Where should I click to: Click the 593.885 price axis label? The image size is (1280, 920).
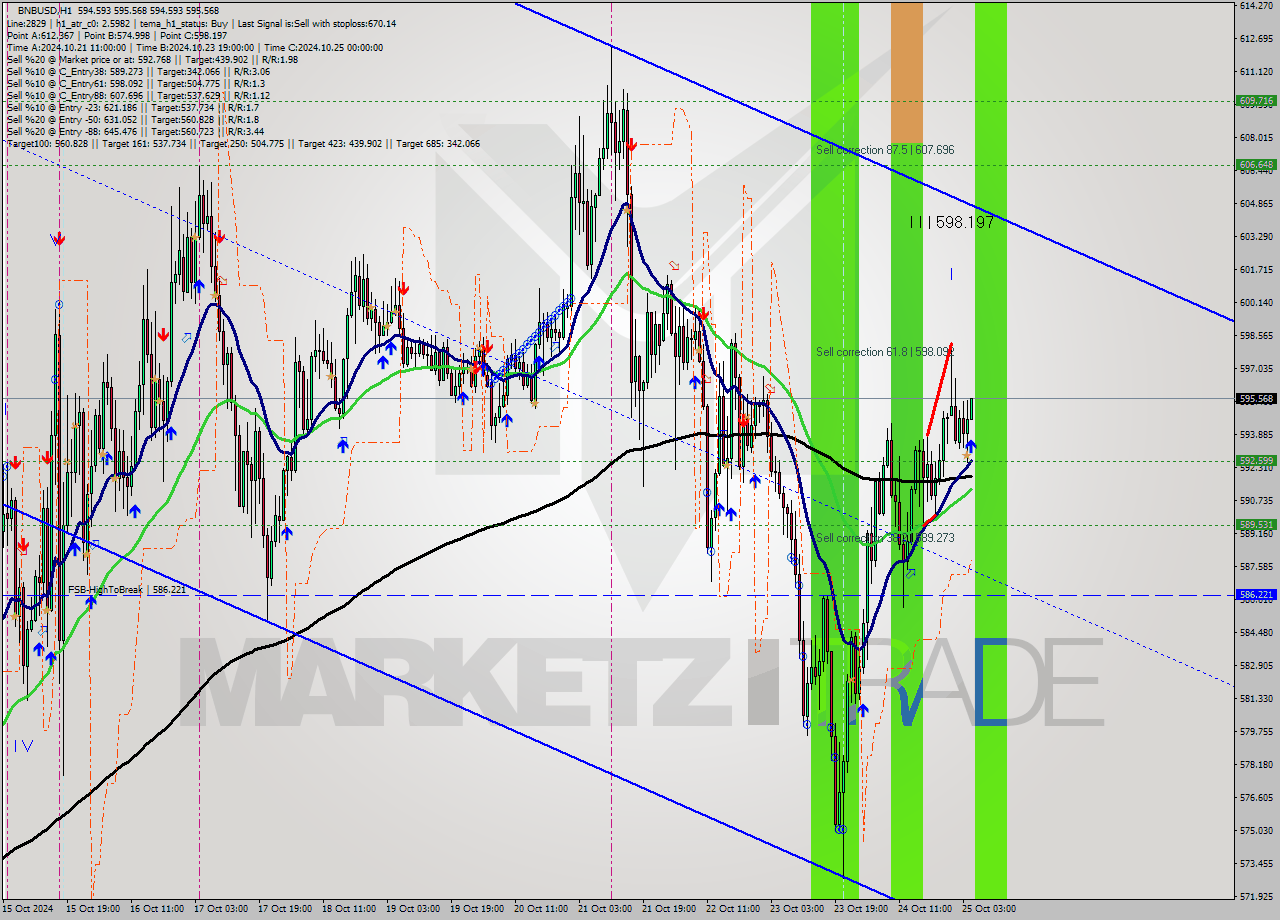[1256, 434]
